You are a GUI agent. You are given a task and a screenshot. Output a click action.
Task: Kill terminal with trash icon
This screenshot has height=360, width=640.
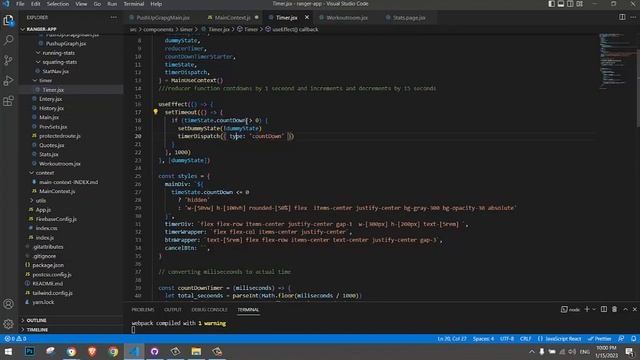click(x=614, y=309)
